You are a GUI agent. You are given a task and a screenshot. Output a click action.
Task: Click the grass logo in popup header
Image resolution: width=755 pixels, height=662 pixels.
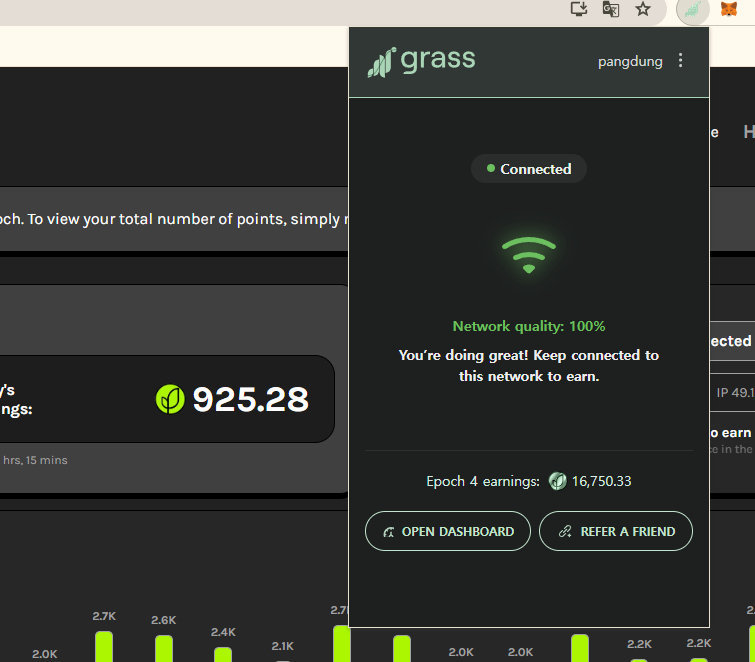coord(421,62)
